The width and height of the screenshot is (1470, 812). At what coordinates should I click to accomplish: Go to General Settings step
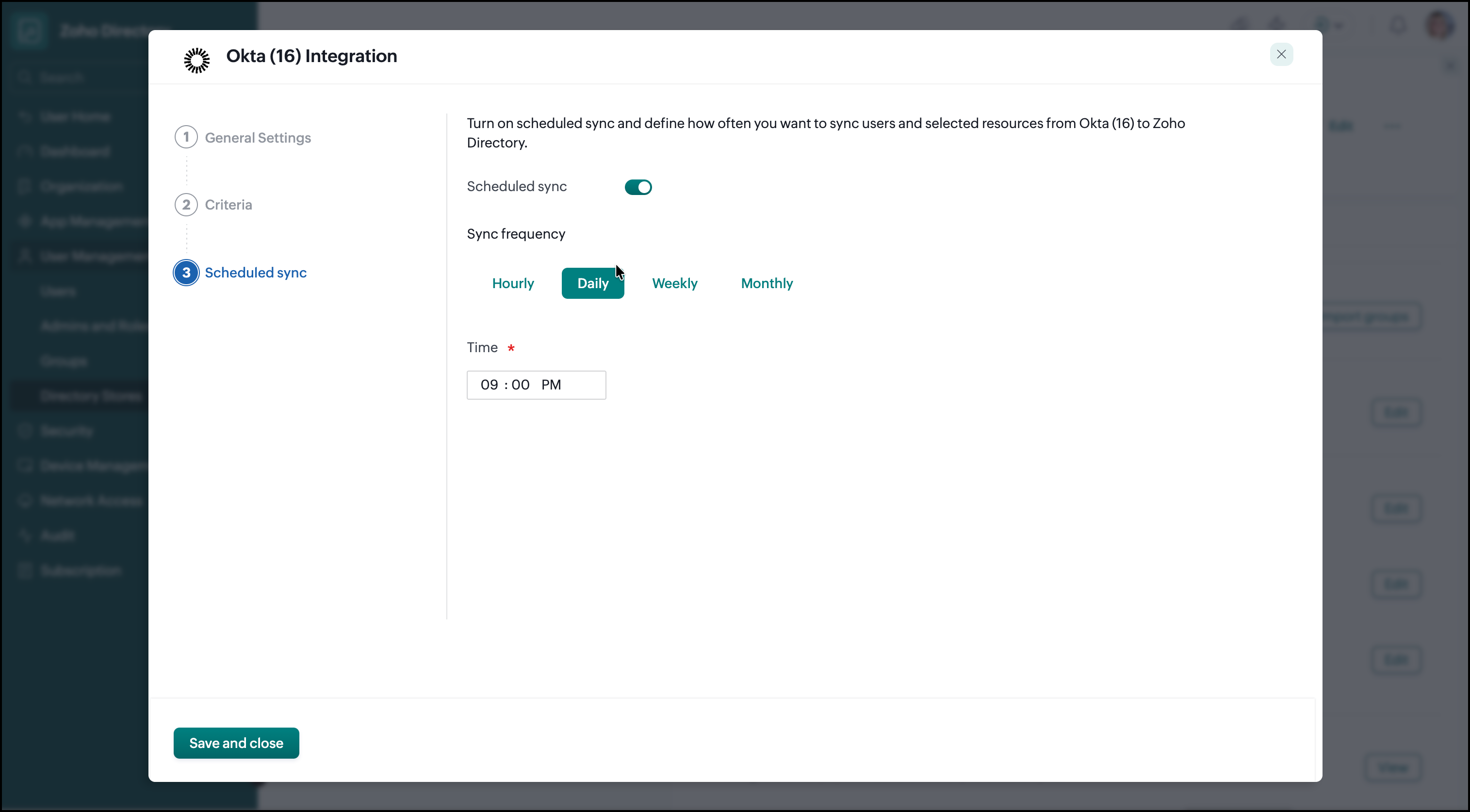coord(258,138)
